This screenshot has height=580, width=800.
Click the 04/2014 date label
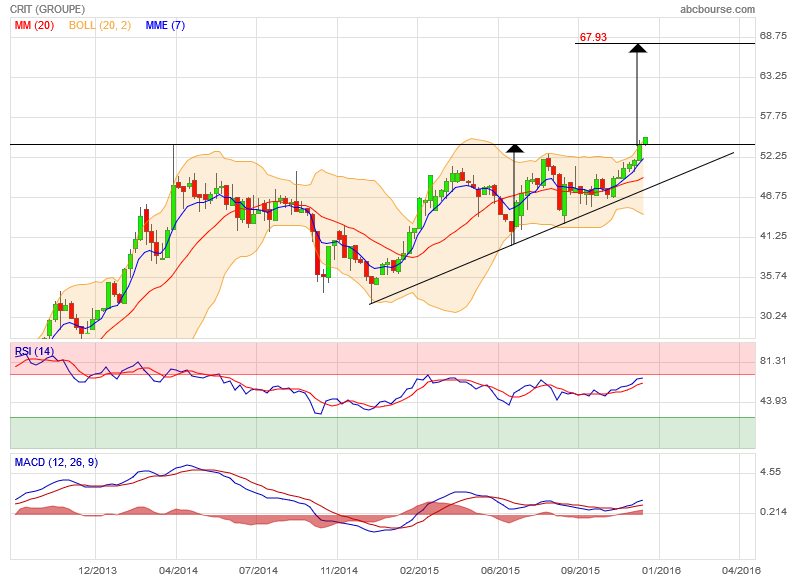(x=178, y=570)
